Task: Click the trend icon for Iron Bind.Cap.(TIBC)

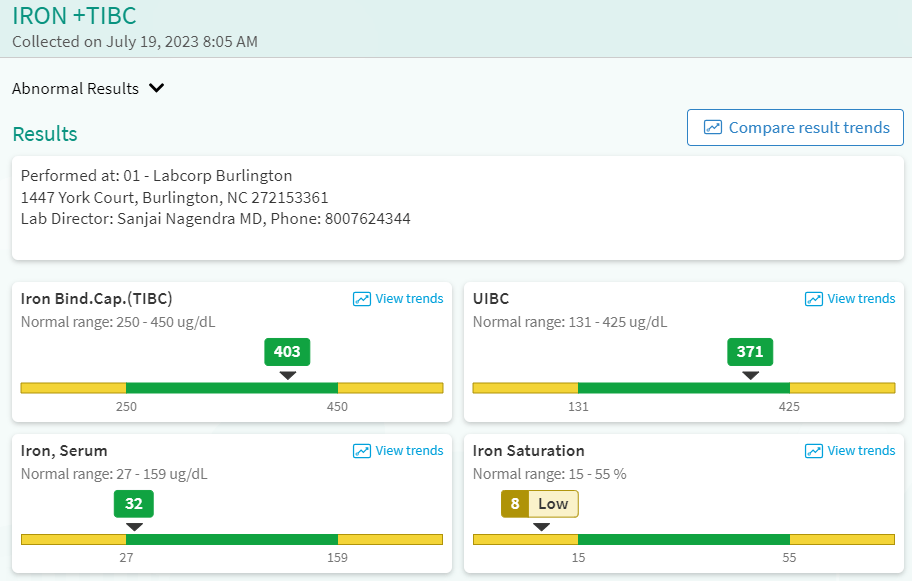Action: pos(362,299)
